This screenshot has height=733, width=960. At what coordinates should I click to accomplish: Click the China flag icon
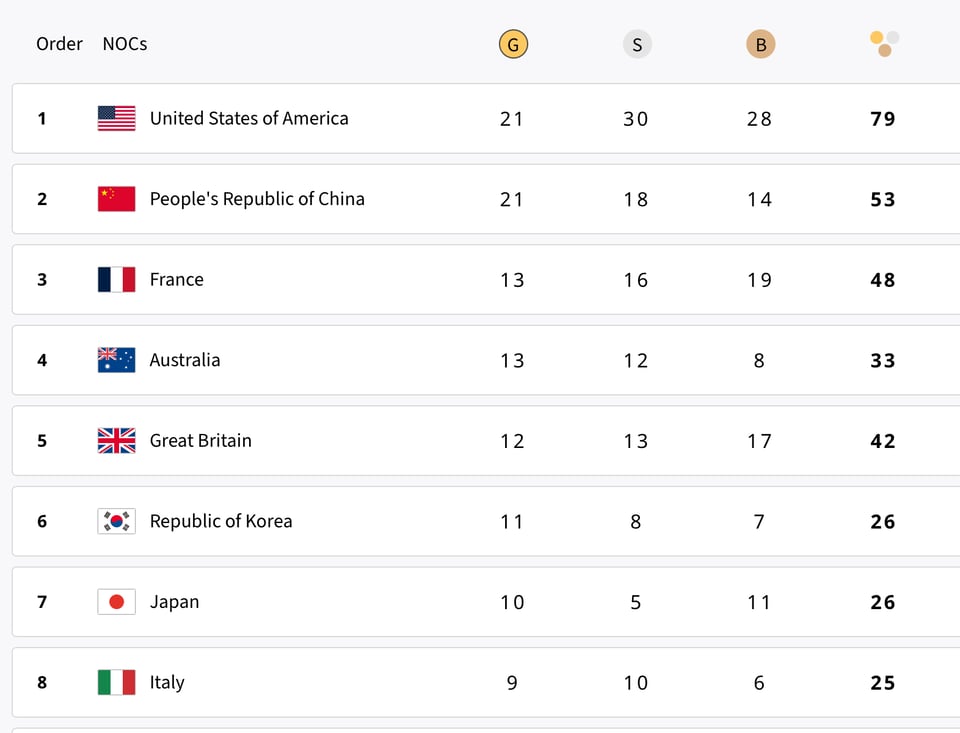point(116,199)
